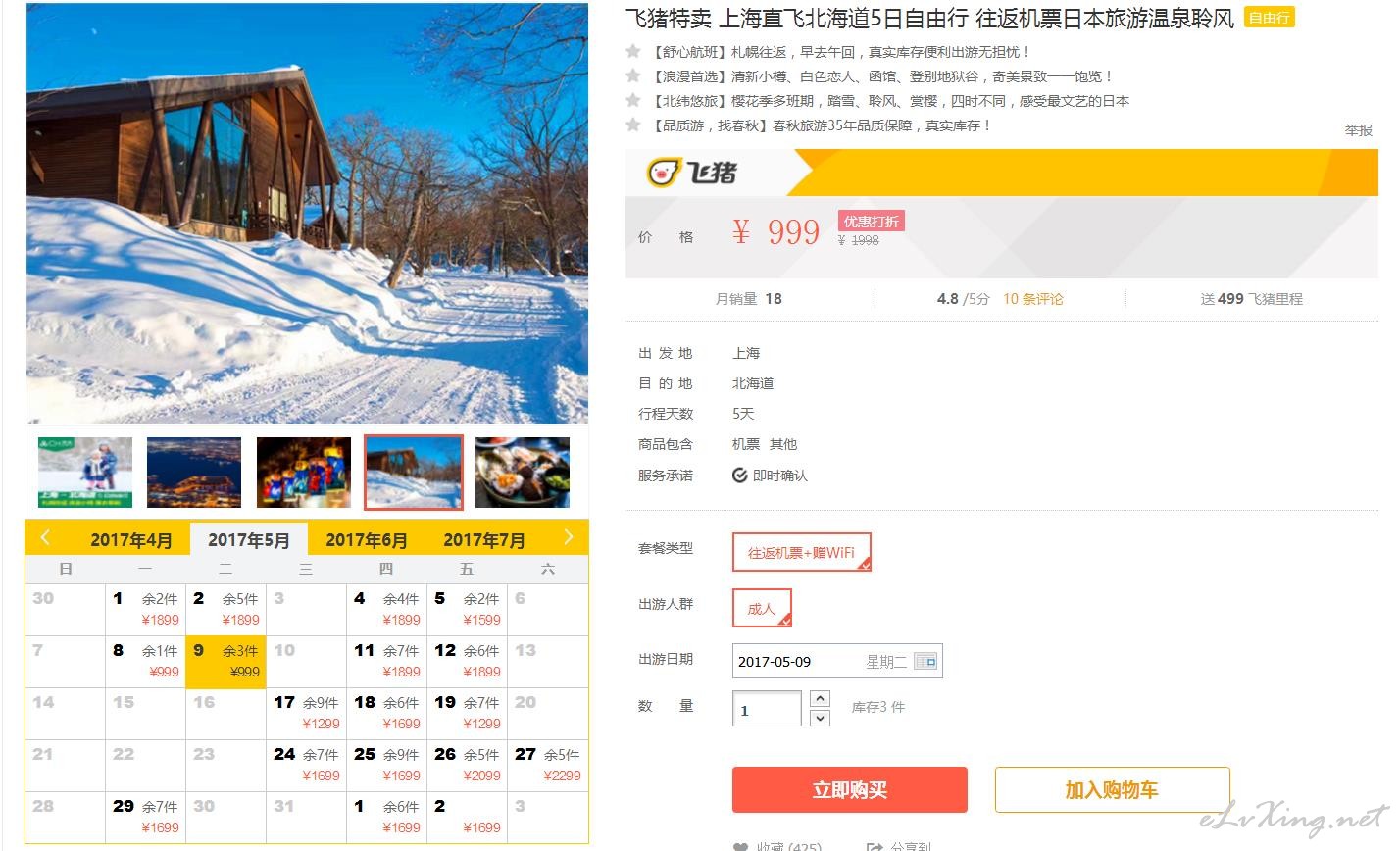The height and width of the screenshot is (851, 1400).
Task: Decrease quantity with the down arrow
Action: coord(821,718)
